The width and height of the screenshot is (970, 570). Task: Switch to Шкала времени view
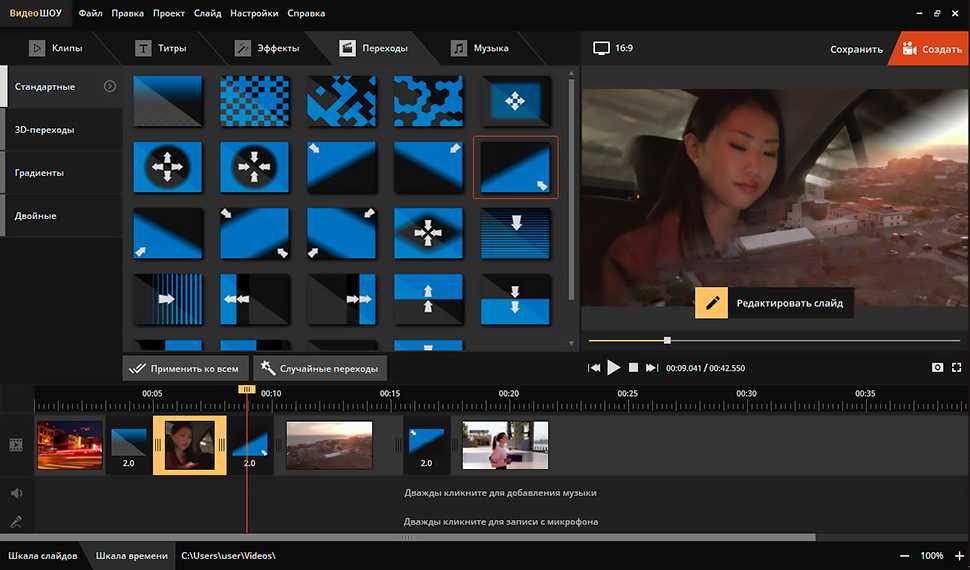click(x=131, y=555)
